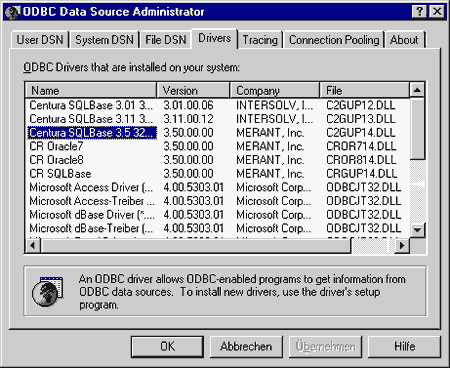Click the vertical scrollbar thumb

417,129
